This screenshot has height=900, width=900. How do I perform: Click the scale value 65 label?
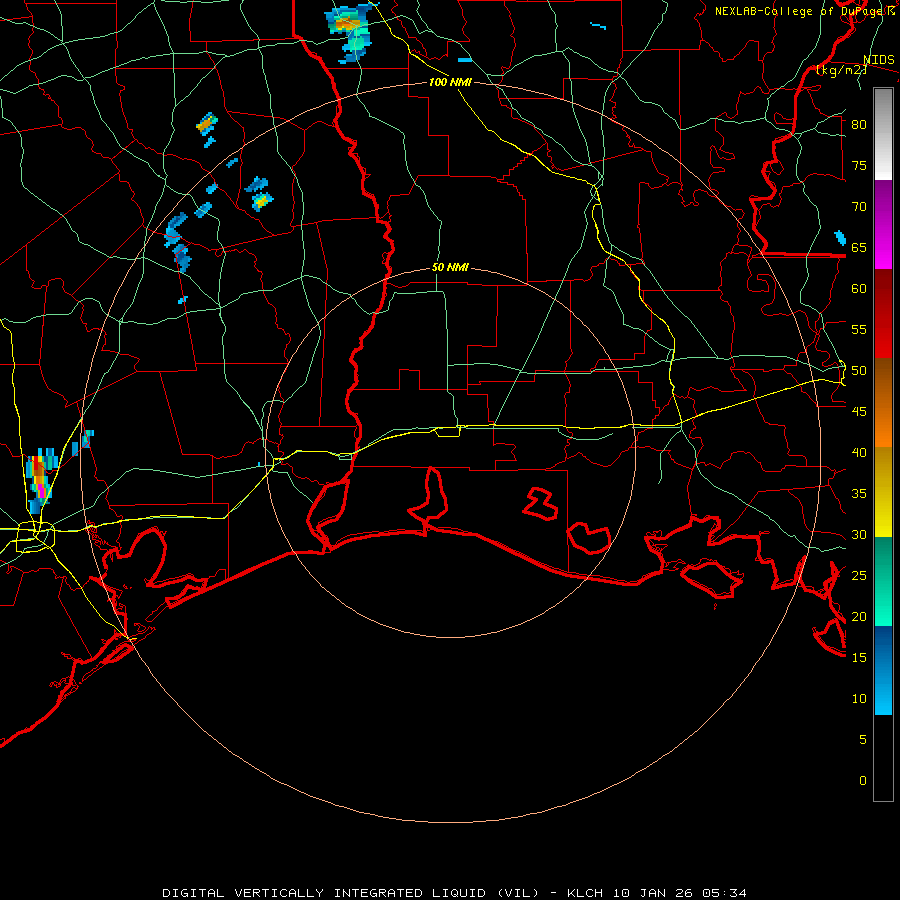859,248
